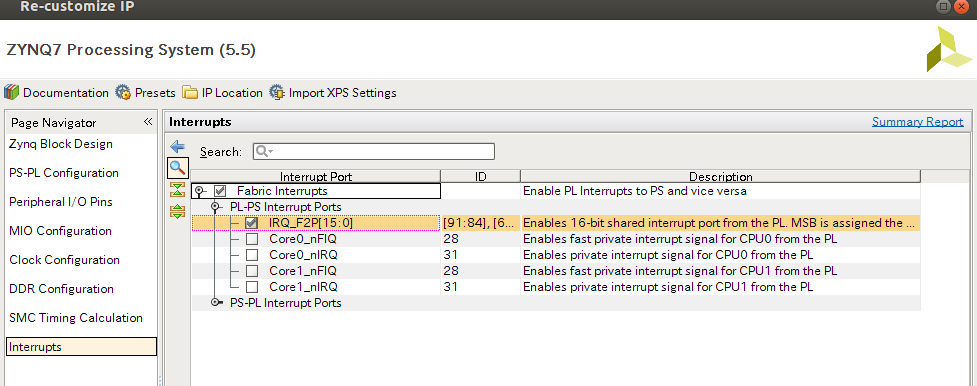The width and height of the screenshot is (977, 386).
Task: Open the Clock Configuration page
Action: [x=64, y=260]
